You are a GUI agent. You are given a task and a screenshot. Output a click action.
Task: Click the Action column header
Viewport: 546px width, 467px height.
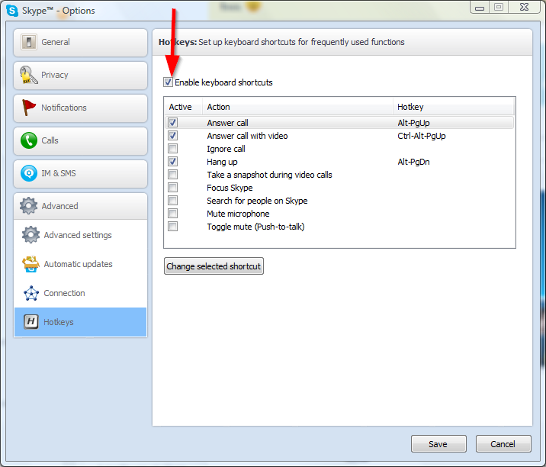(x=298, y=107)
